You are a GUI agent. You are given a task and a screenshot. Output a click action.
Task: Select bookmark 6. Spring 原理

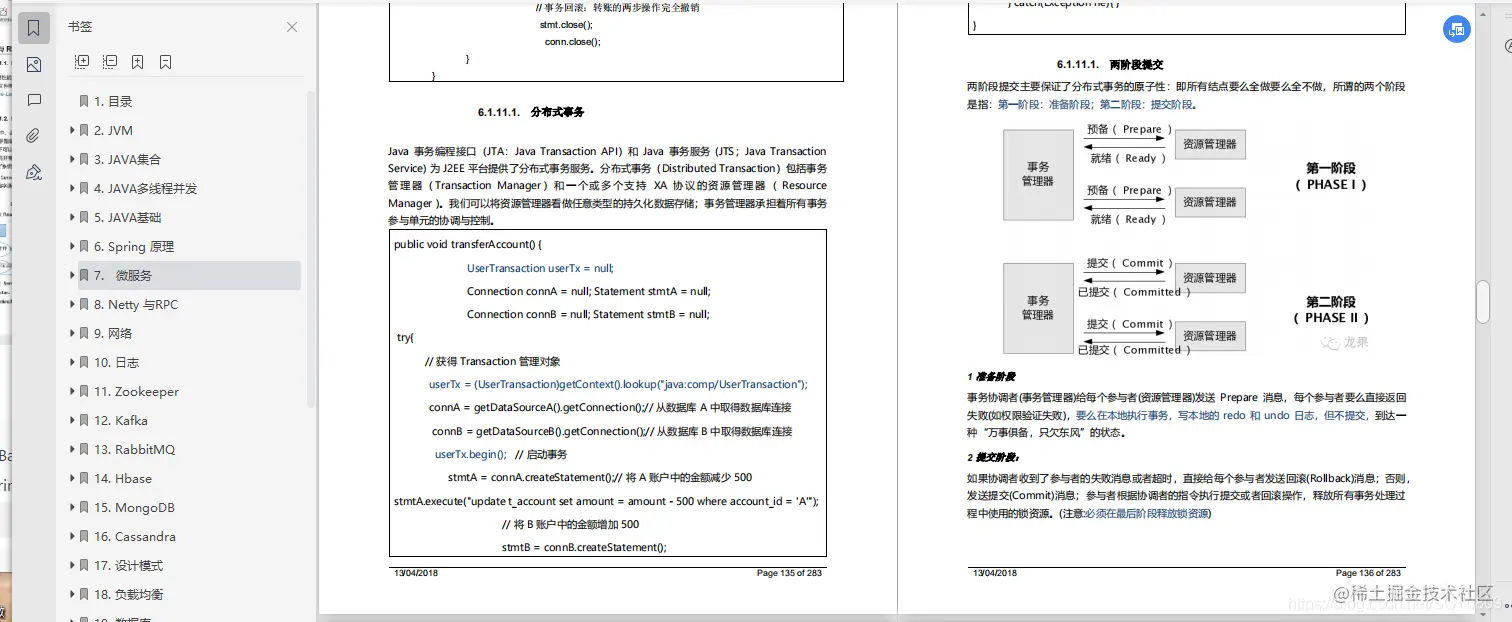click(x=134, y=247)
